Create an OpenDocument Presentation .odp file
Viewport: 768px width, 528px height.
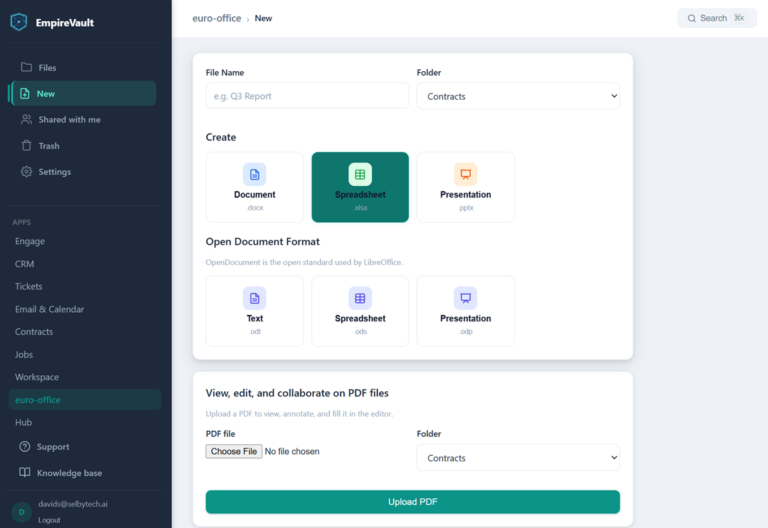coord(465,311)
